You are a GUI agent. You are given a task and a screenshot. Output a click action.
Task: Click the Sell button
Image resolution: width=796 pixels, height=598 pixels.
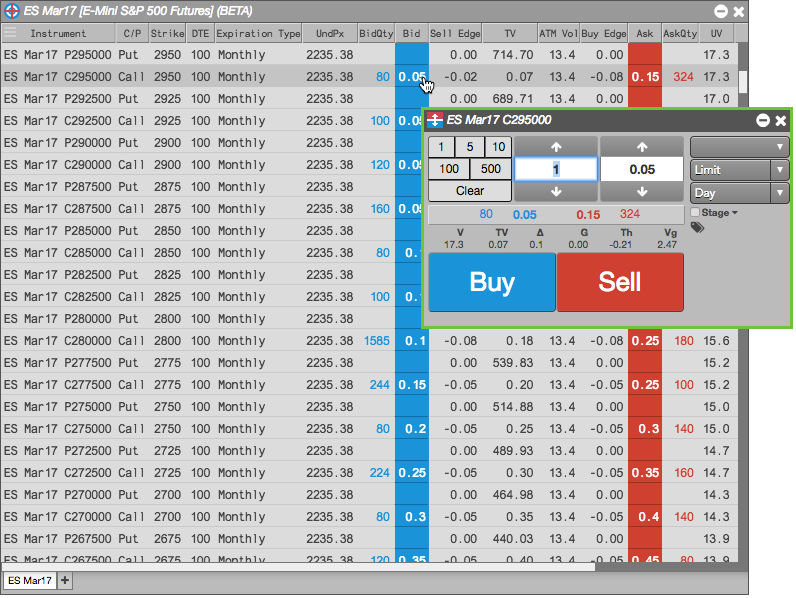coord(620,282)
